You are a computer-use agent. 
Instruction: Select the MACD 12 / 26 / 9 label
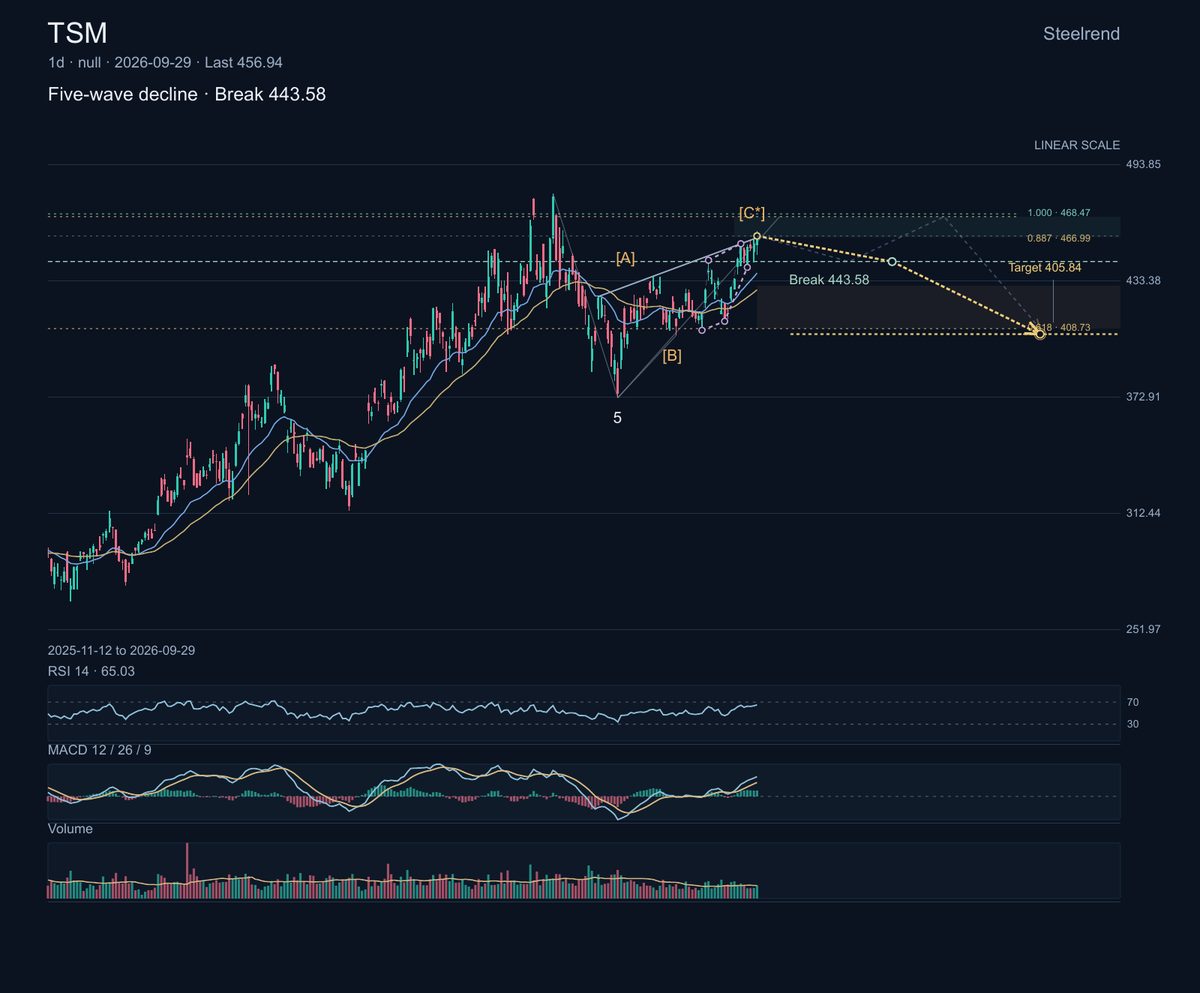tap(100, 749)
